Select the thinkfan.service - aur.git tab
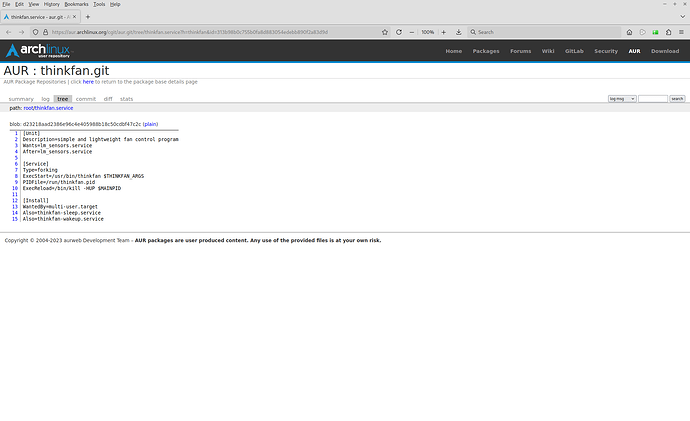This screenshot has width=690, height=421. (40, 17)
